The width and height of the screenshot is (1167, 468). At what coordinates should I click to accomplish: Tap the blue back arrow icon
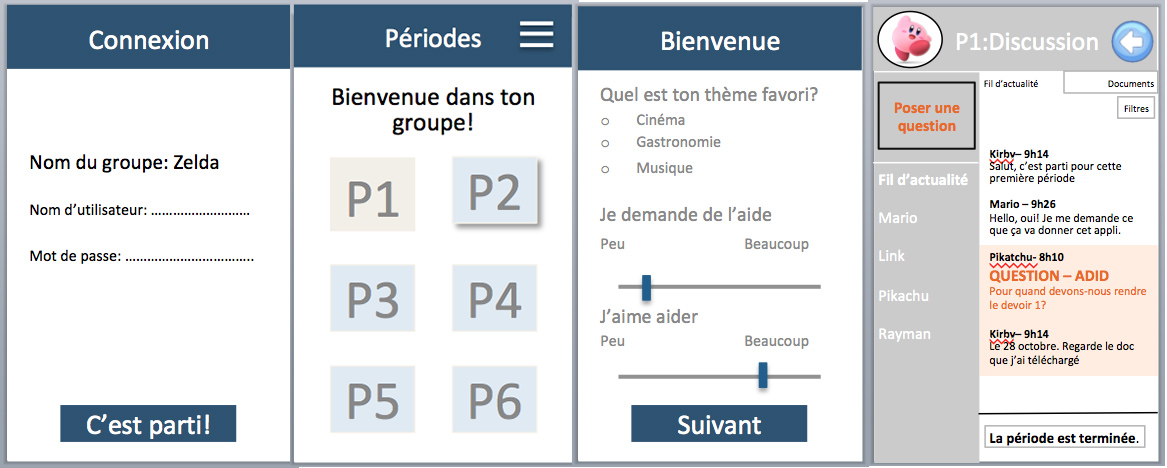pos(1133,42)
